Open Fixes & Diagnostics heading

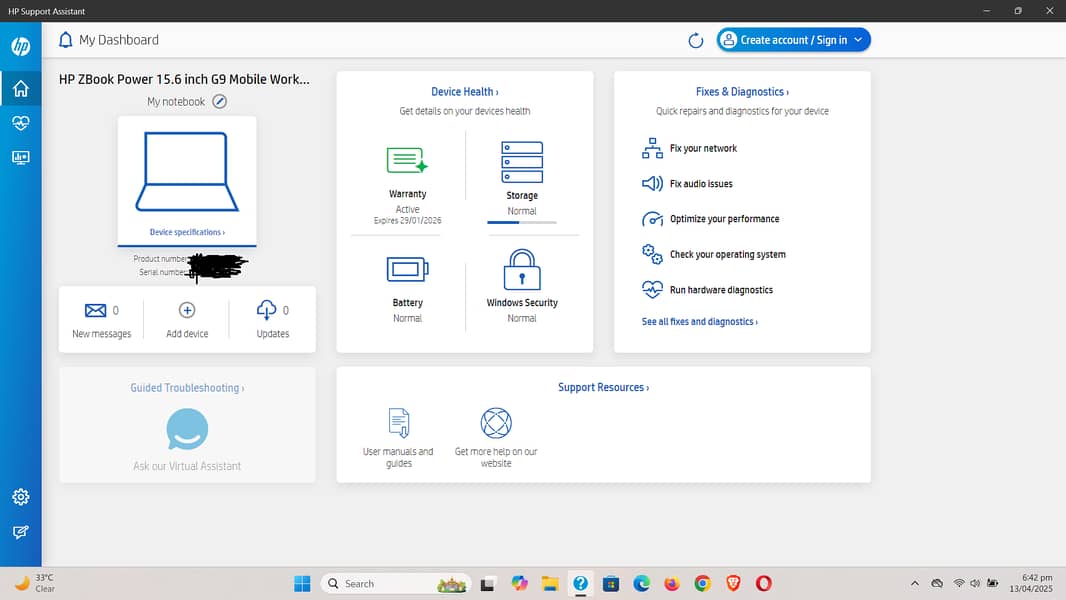[742, 92]
